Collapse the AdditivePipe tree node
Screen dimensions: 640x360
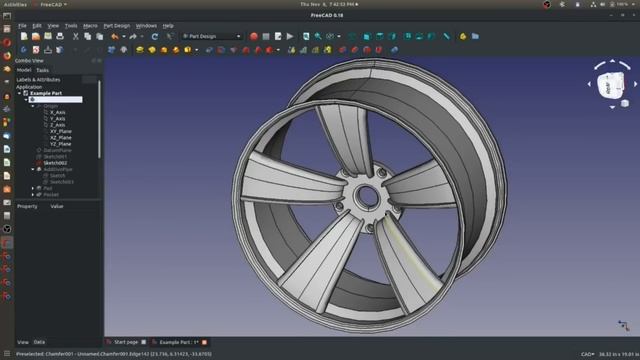pos(33,169)
